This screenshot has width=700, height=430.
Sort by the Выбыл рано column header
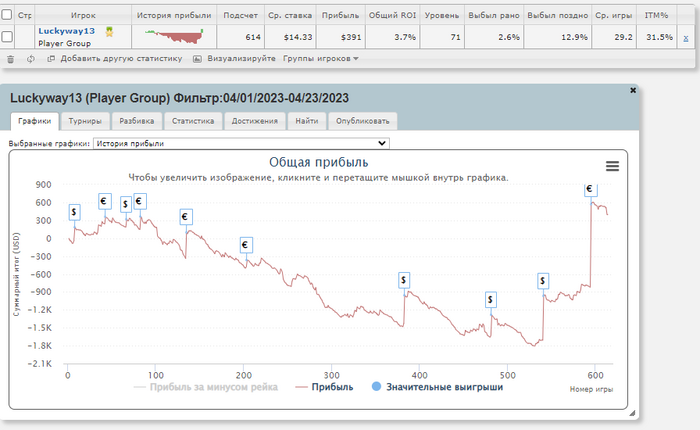[494, 15]
